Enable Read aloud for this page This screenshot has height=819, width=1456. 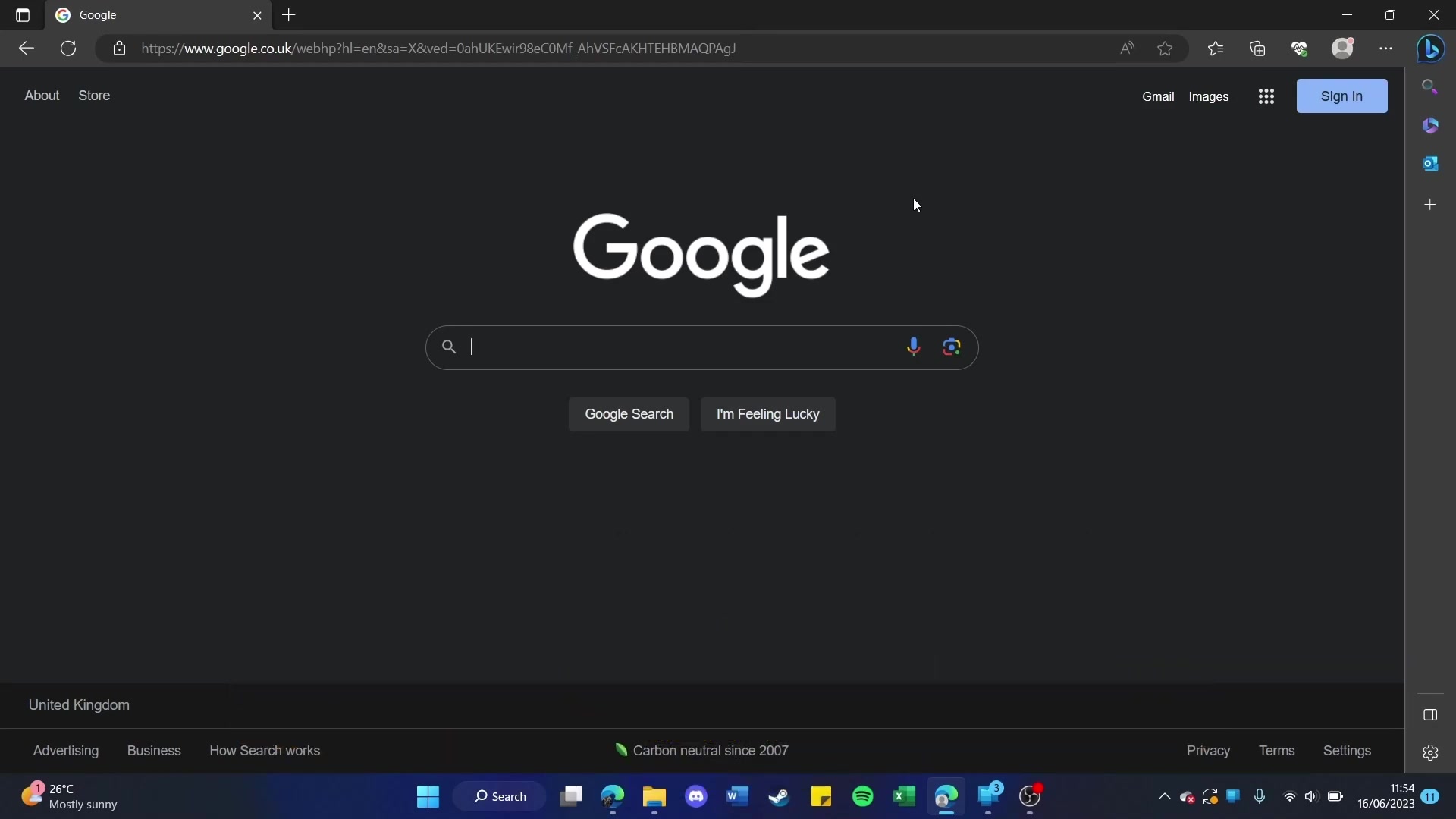(x=1128, y=49)
